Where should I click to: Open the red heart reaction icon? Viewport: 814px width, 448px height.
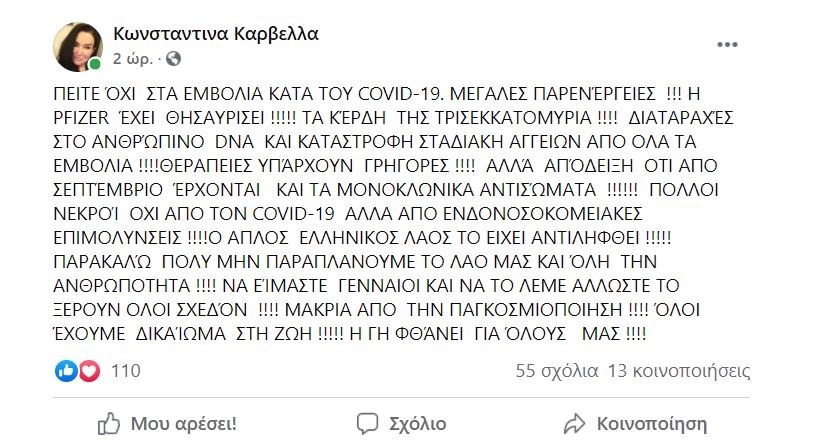click(88, 371)
